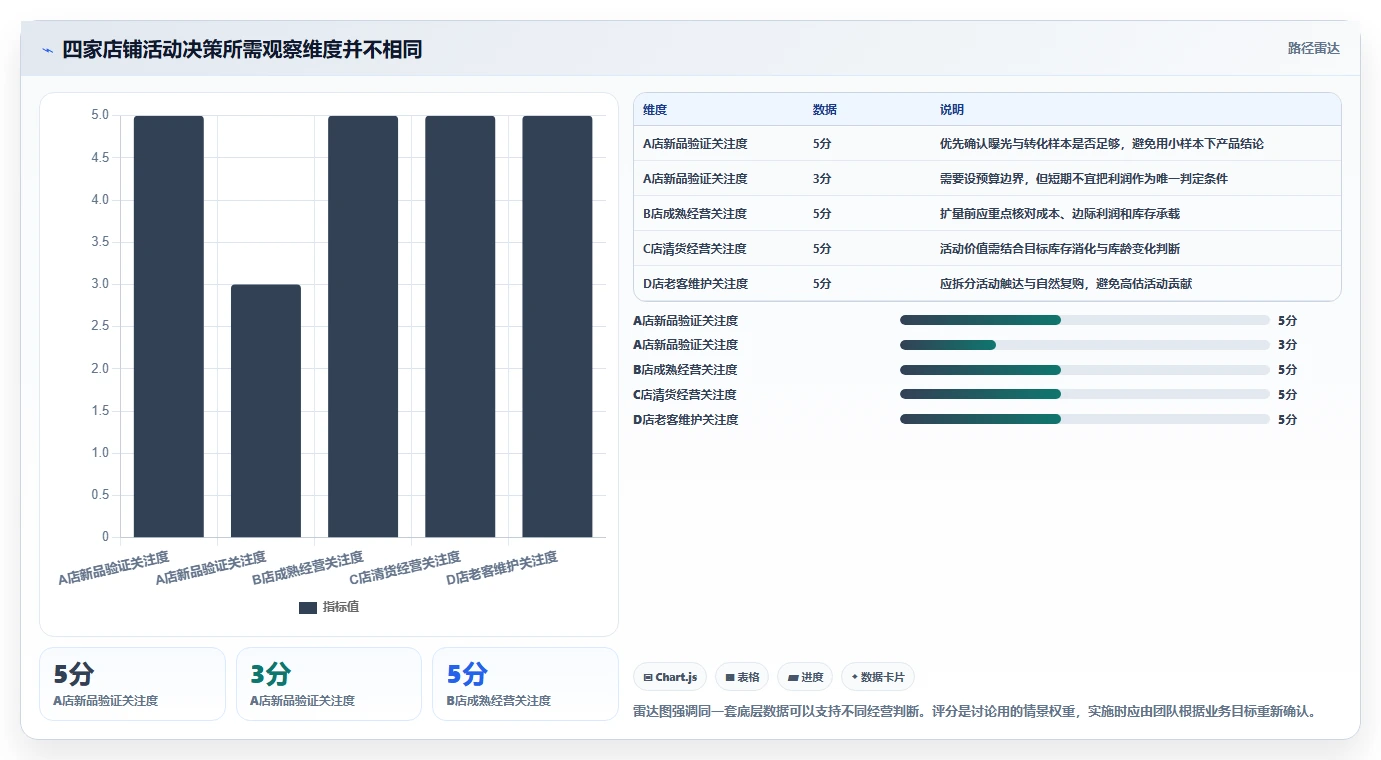This screenshot has height=760, width=1381.
Task: Click C店清货经营关注度 in the table's 维度 column
Action: pos(695,249)
